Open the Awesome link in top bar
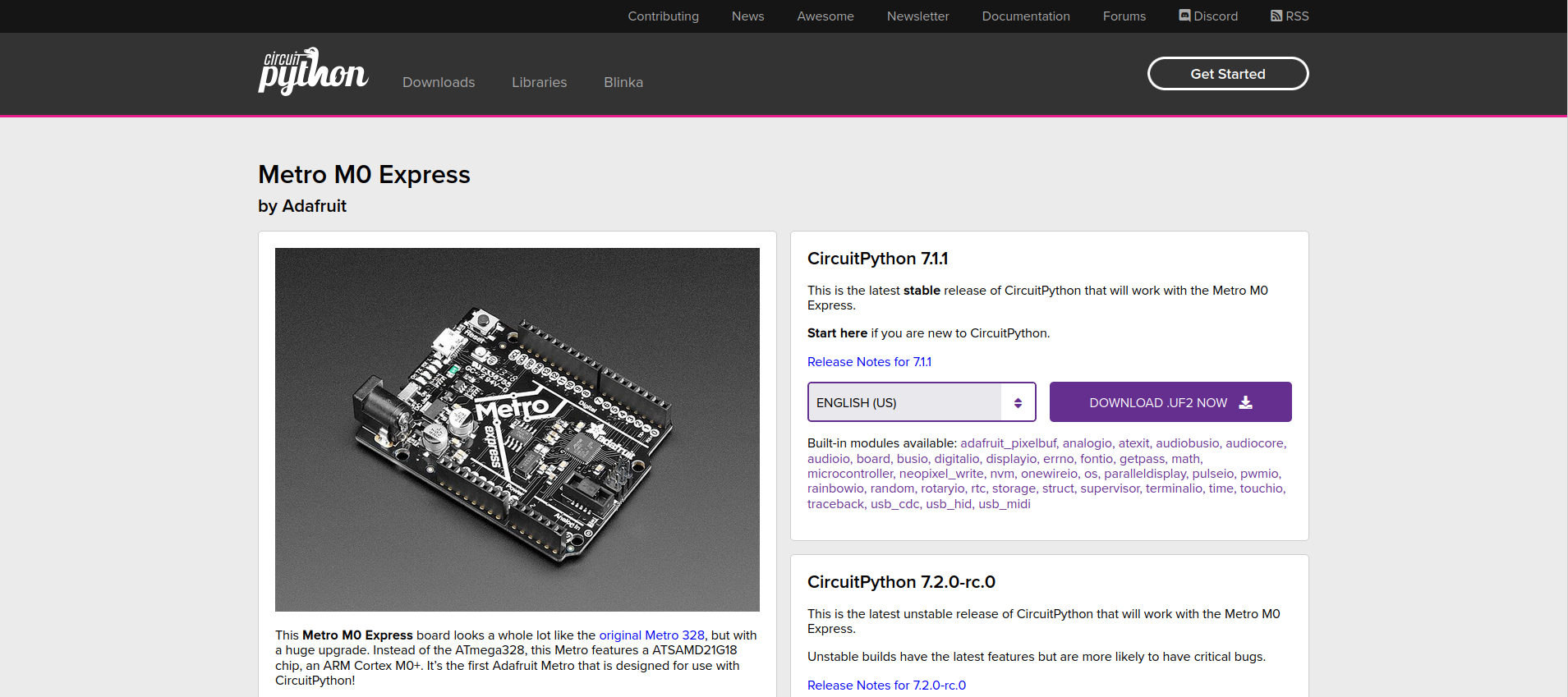Viewport: 1568px width, 697px height. [825, 16]
